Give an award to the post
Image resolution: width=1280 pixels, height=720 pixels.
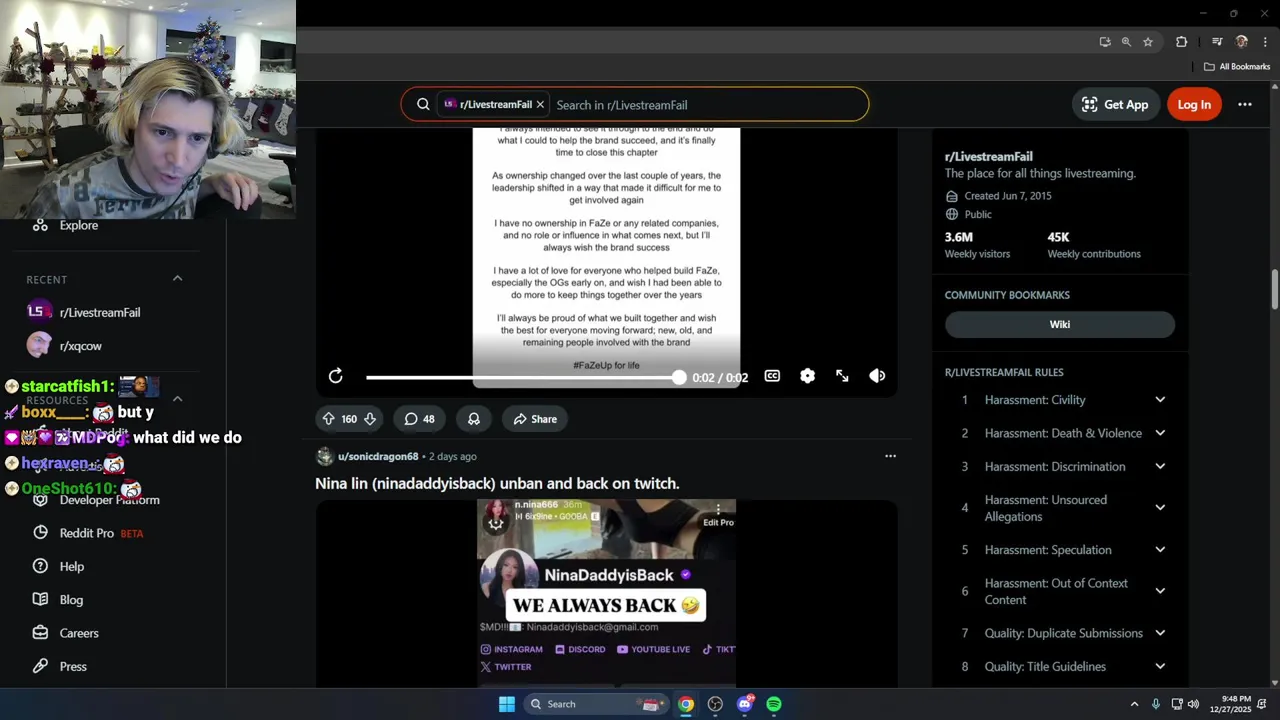click(x=474, y=419)
